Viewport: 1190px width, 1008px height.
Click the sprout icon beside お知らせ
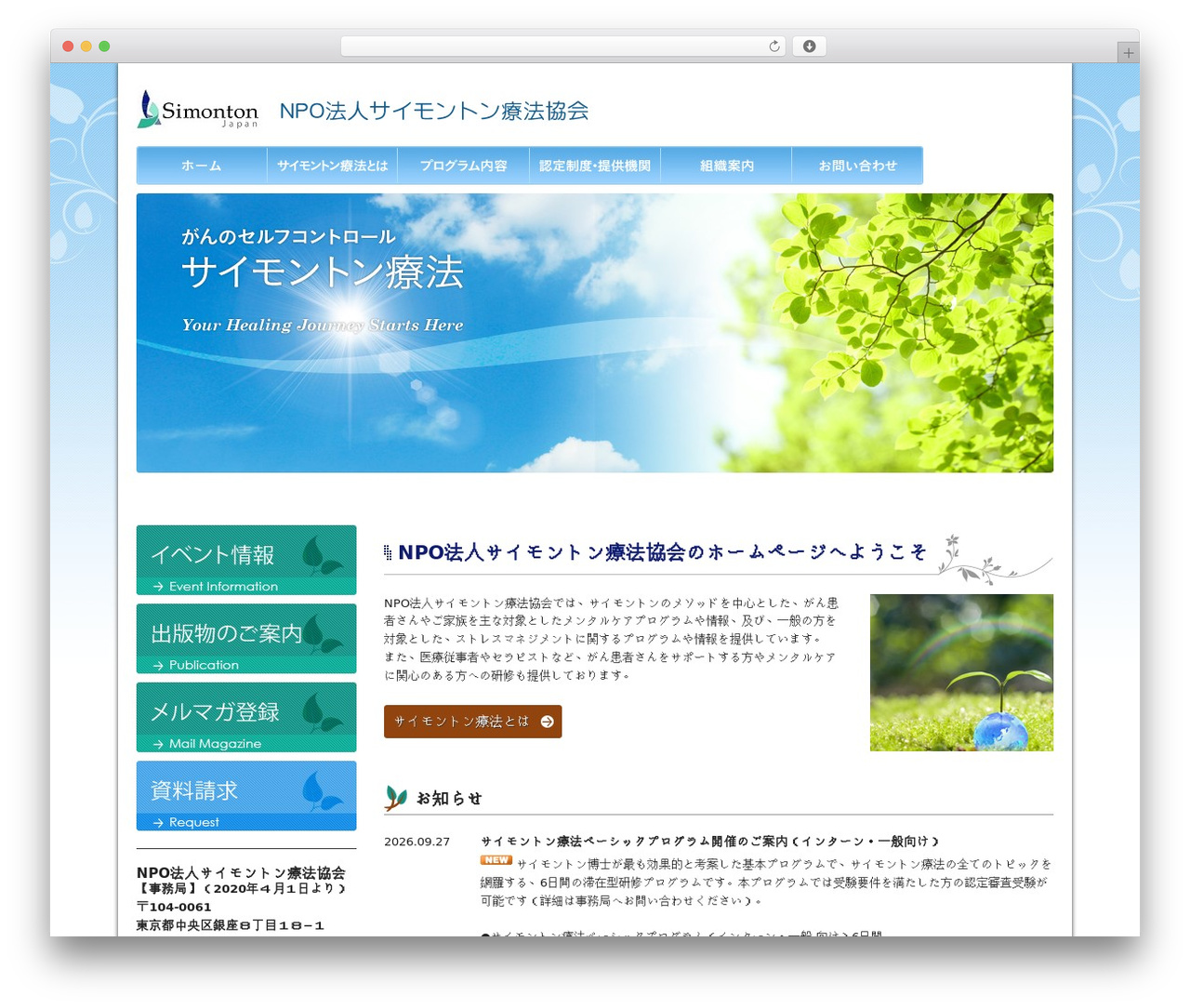pos(396,798)
